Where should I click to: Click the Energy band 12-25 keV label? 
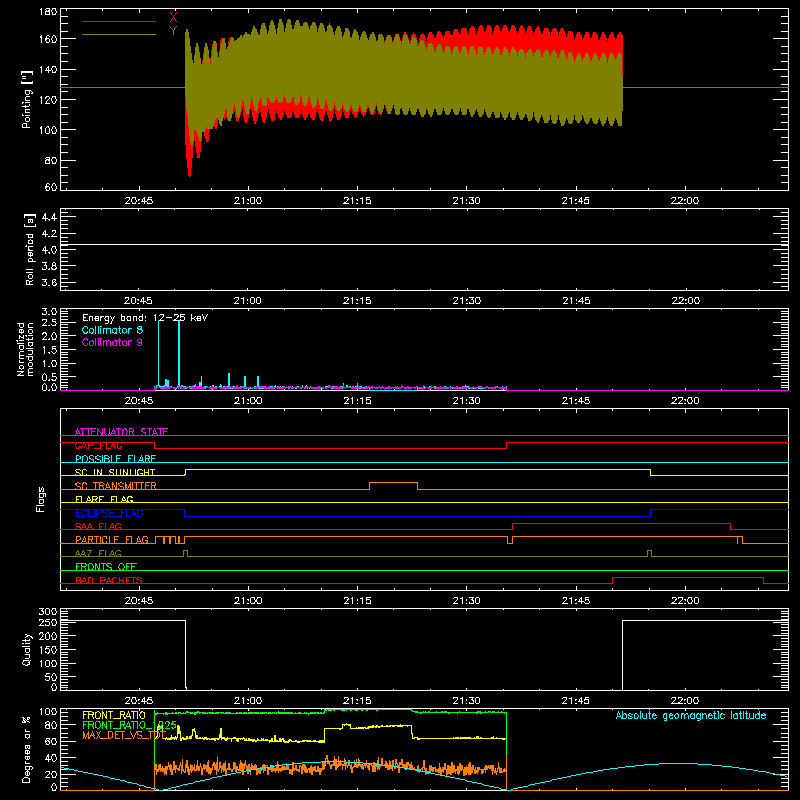(145, 318)
